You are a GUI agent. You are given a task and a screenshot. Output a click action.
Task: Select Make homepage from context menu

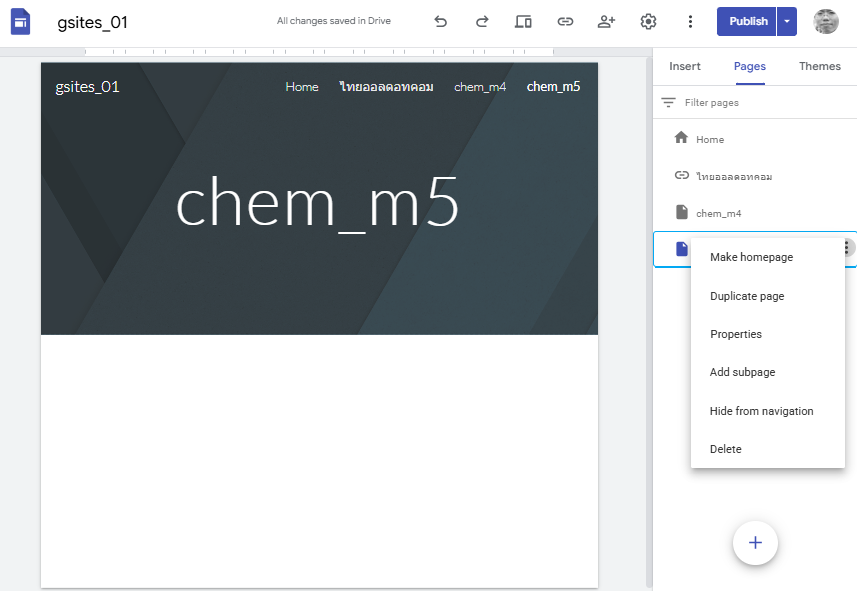tap(751, 258)
